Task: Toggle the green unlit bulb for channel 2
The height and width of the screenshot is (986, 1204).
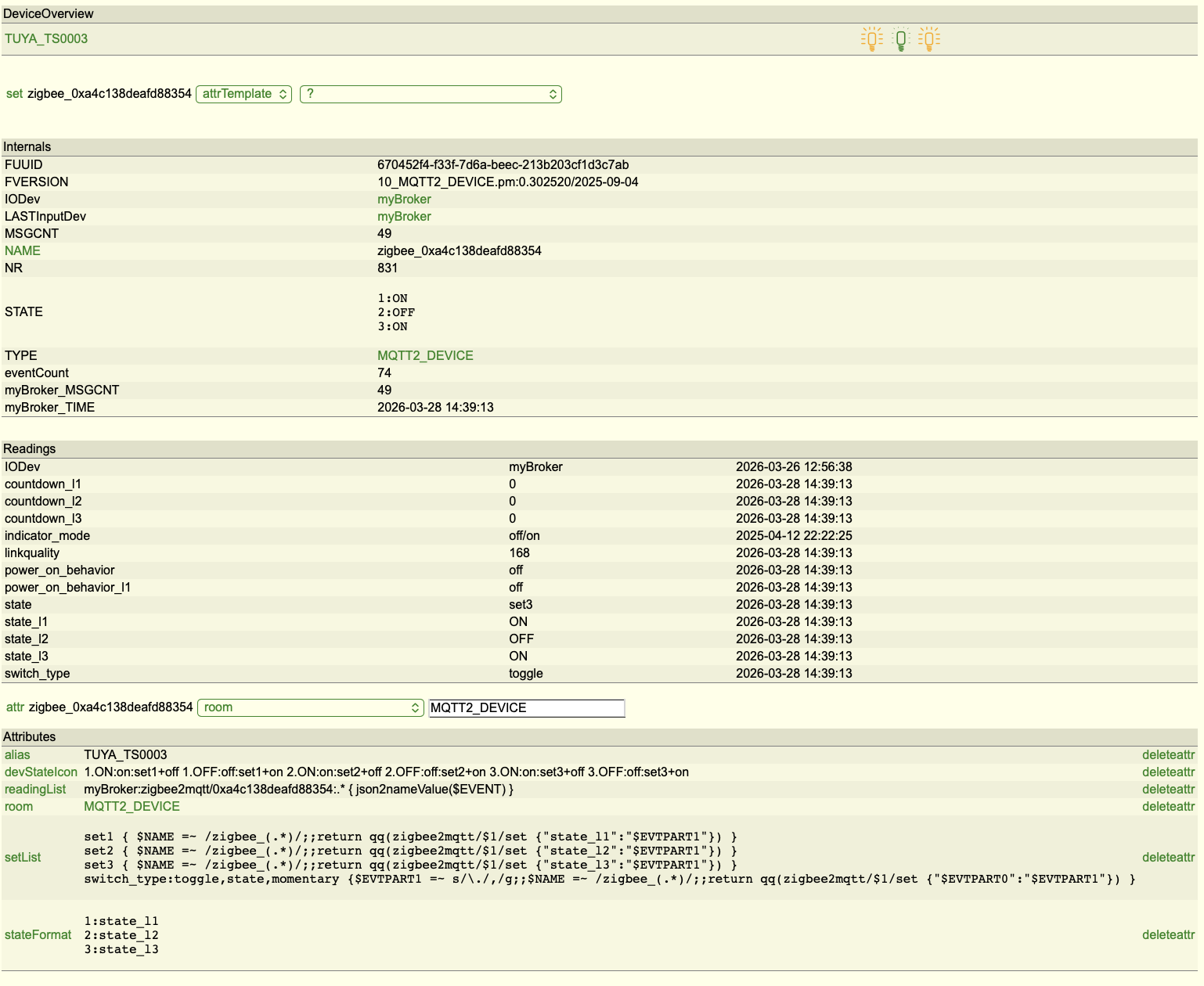Action: click(901, 39)
